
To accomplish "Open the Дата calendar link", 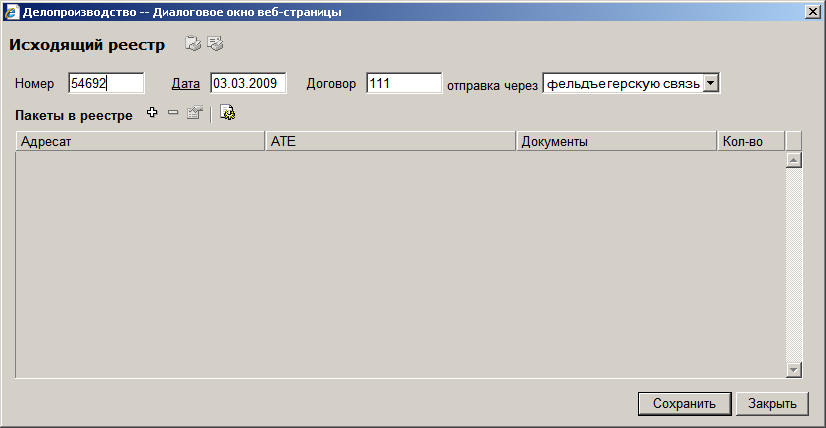I will (x=186, y=84).
